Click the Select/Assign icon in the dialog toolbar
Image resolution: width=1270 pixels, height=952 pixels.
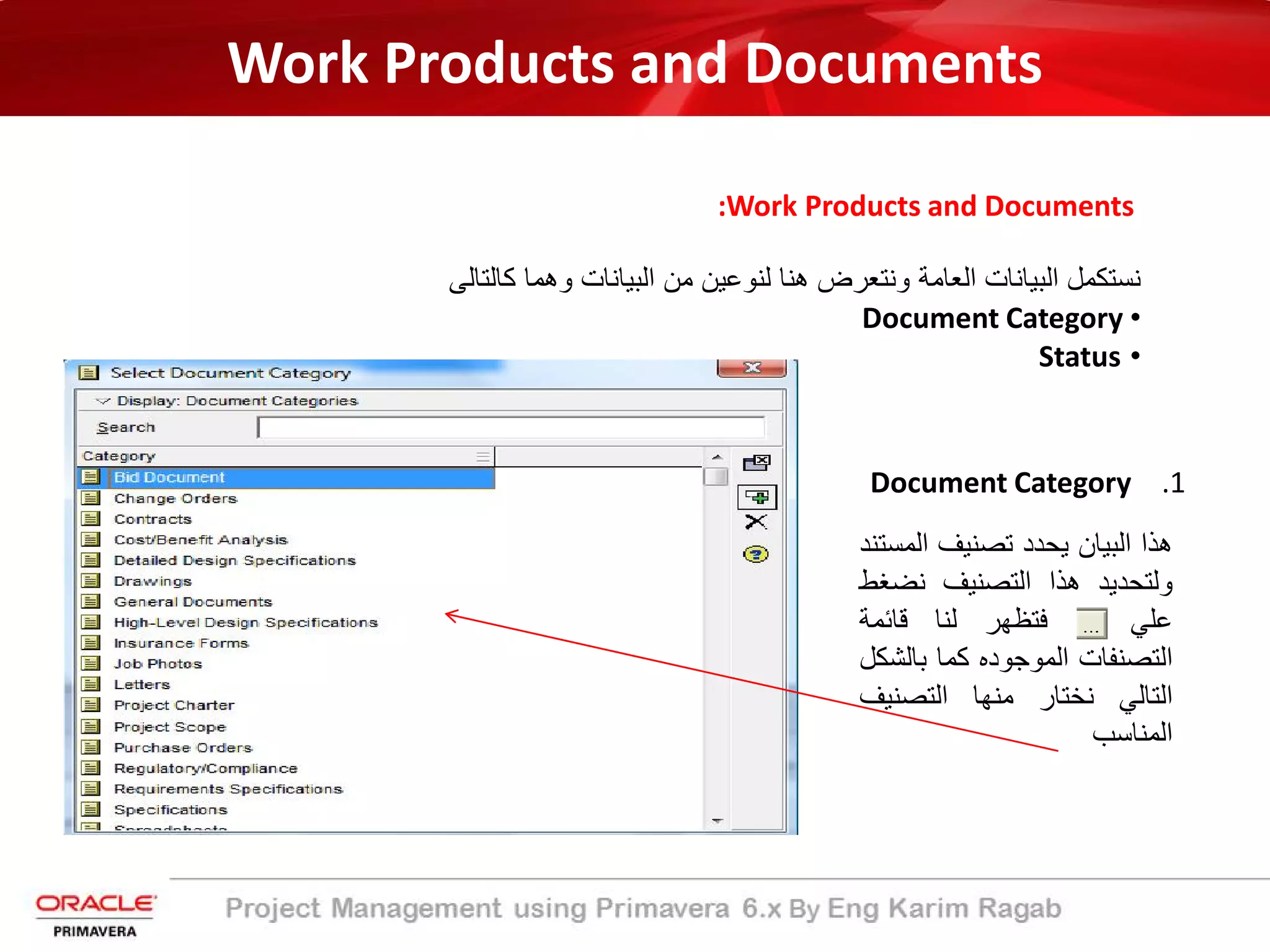click(757, 462)
